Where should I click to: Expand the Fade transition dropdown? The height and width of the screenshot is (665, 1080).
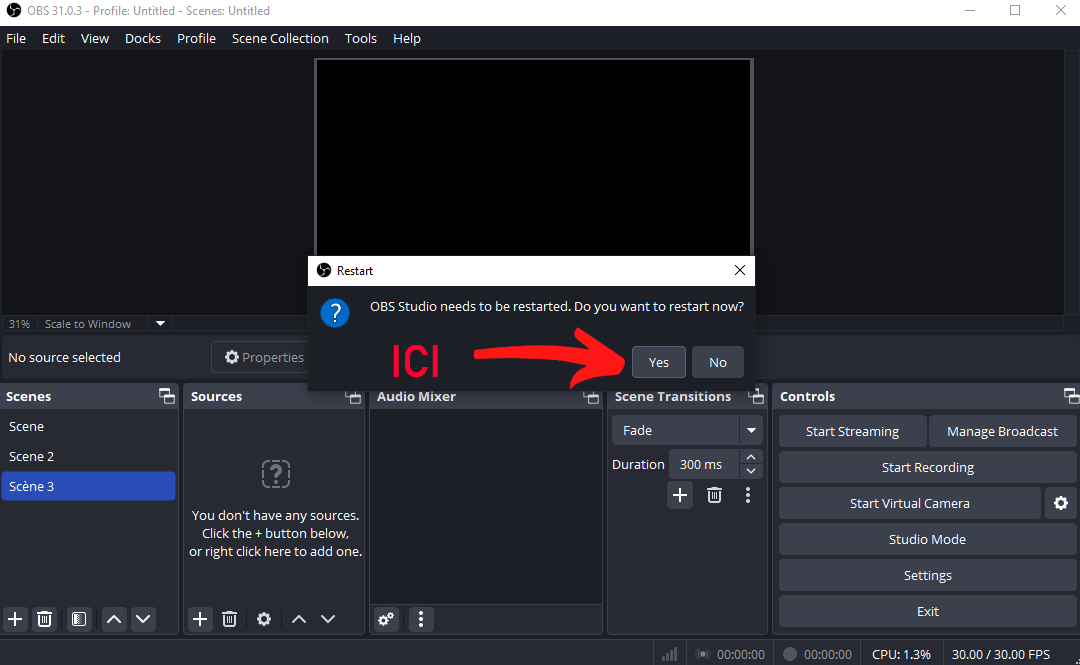point(750,431)
